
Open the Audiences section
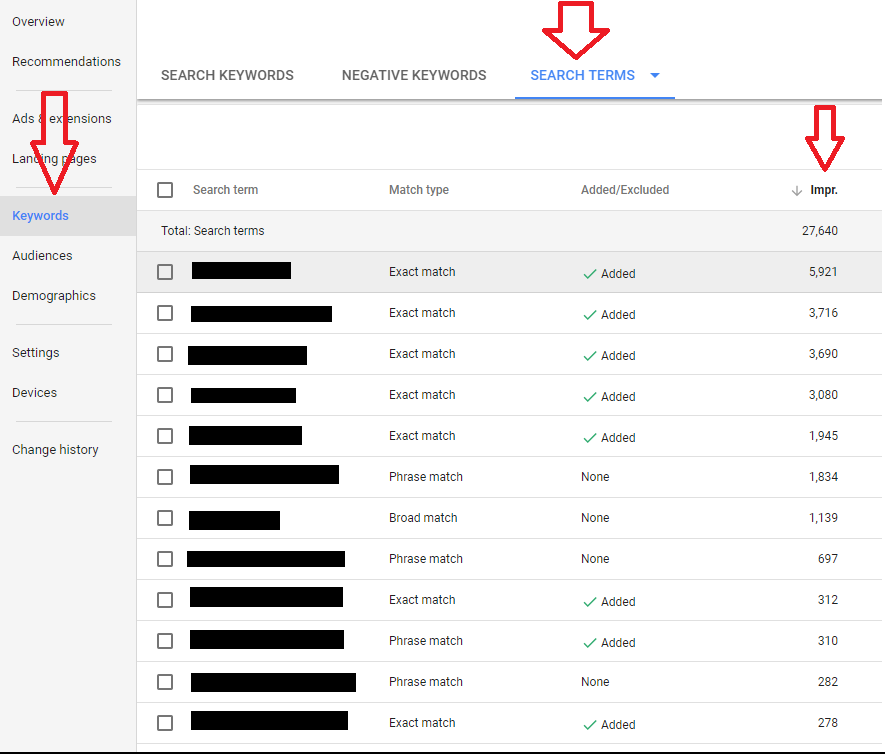(x=42, y=255)
